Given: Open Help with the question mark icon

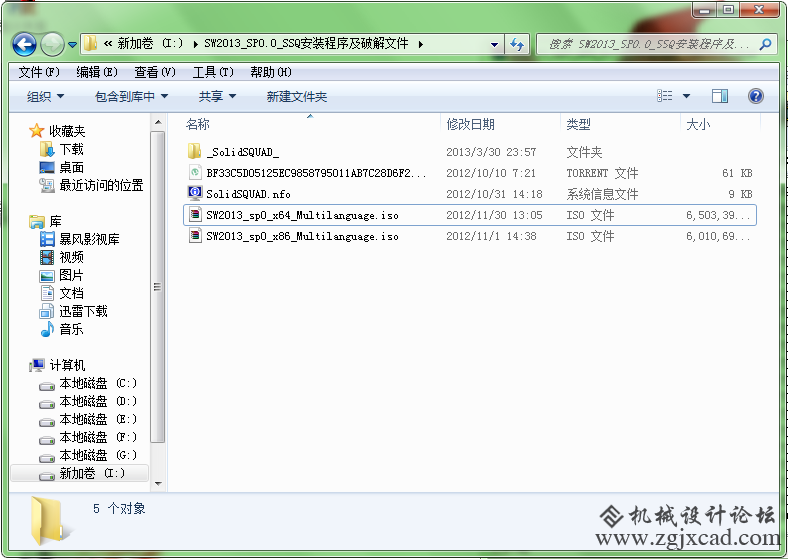Looking at the screenshot, I should point(756,96).
